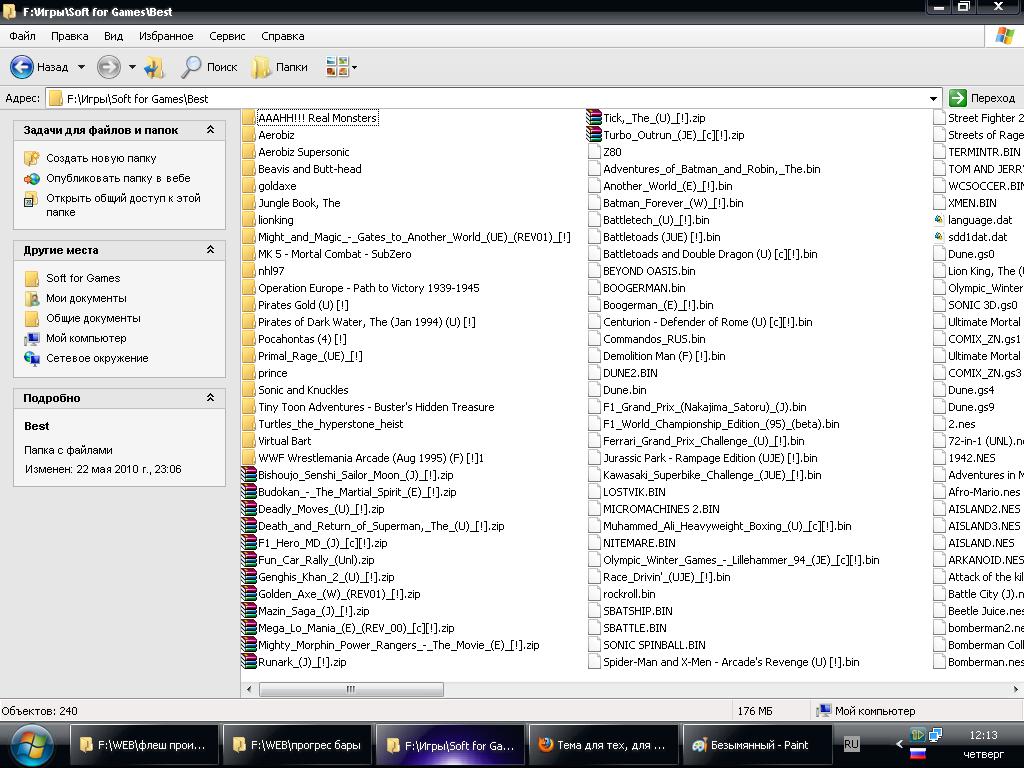Click the My Computer icon in sidebar
The width and height of the screenshot is (1024, 768).
31,338
